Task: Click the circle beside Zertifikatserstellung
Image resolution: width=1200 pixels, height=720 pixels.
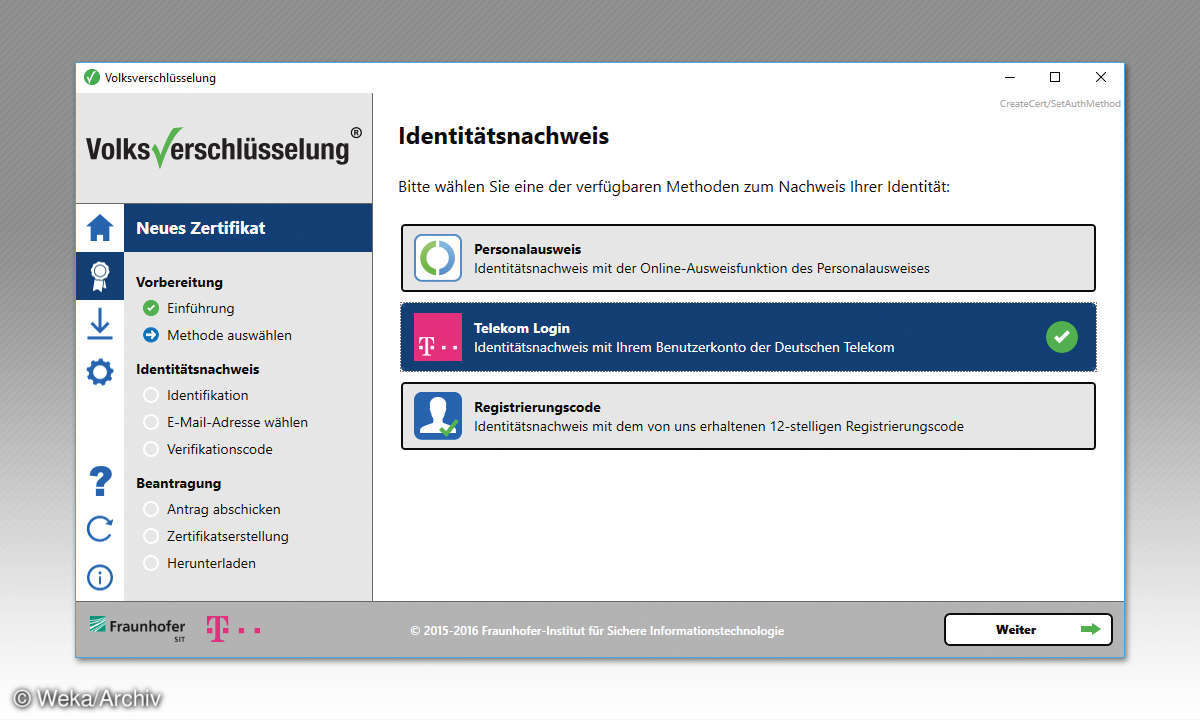Action: click(151, 536)
